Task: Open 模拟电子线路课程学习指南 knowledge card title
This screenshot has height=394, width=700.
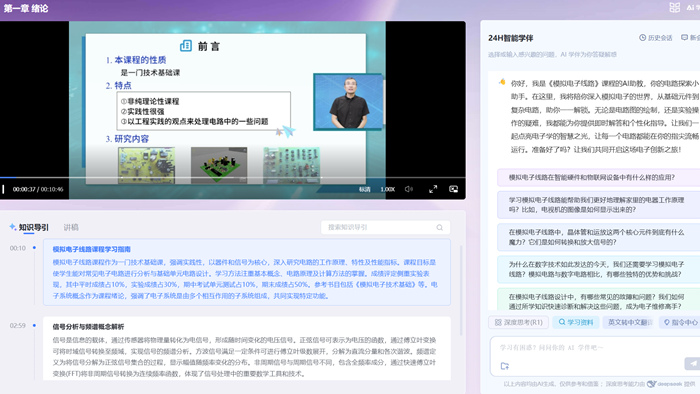Action: pyautogui.click(x=92, y=249)
